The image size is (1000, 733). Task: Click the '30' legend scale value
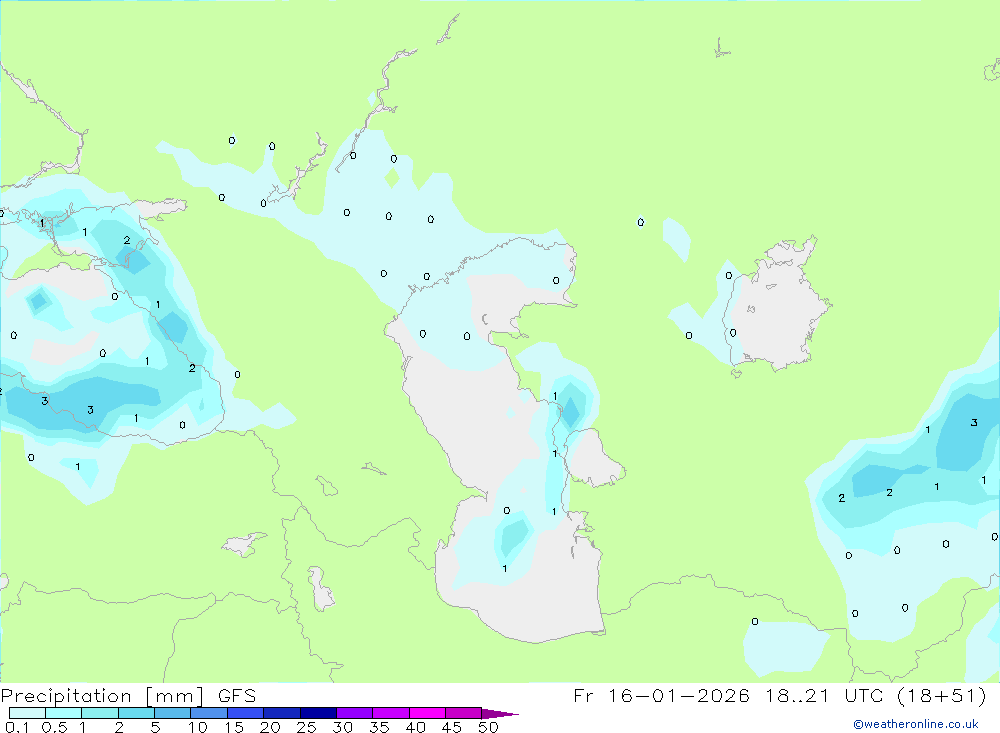(x=343, y=727)
